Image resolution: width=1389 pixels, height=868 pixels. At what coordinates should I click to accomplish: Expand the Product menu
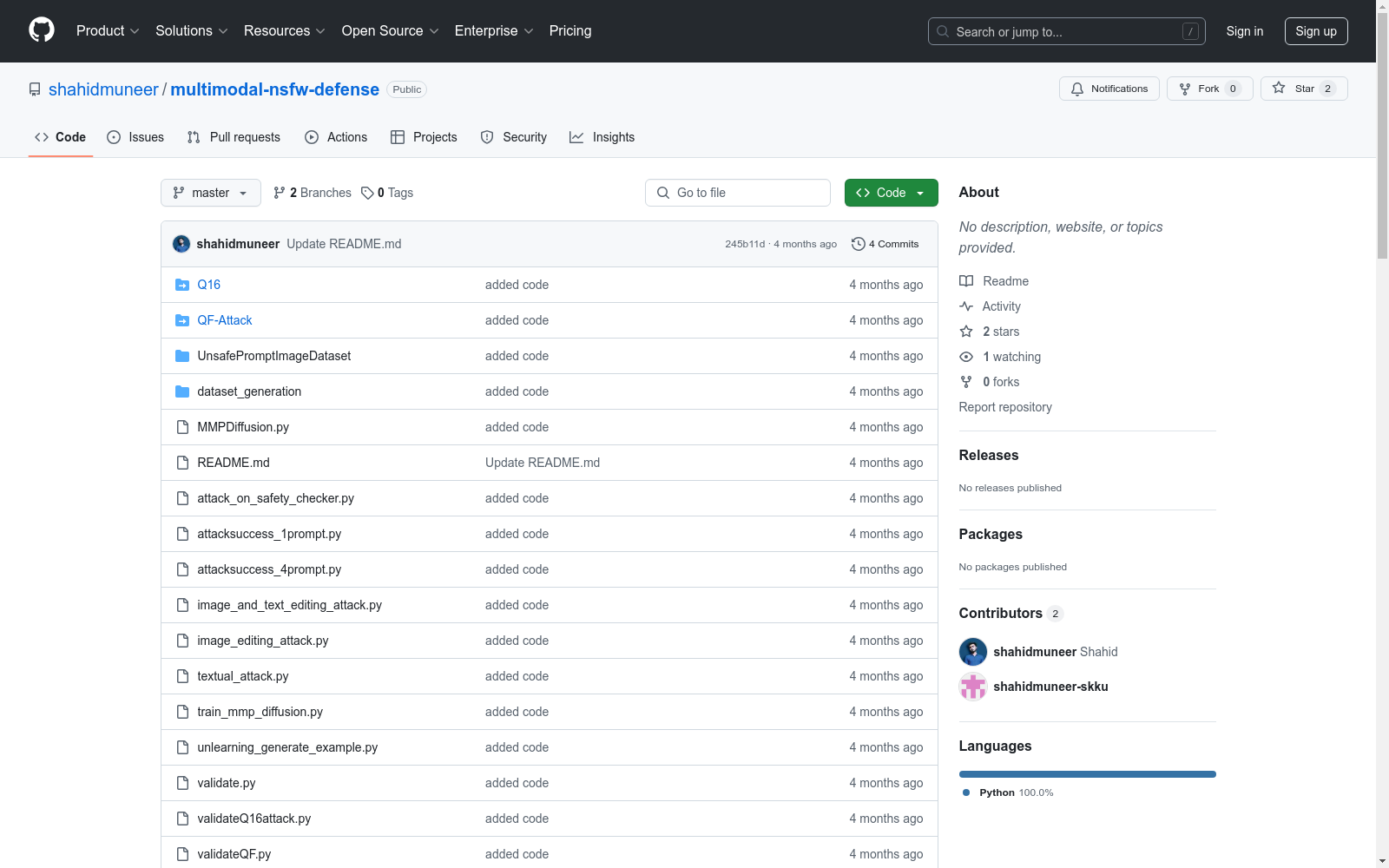[108, 30]
